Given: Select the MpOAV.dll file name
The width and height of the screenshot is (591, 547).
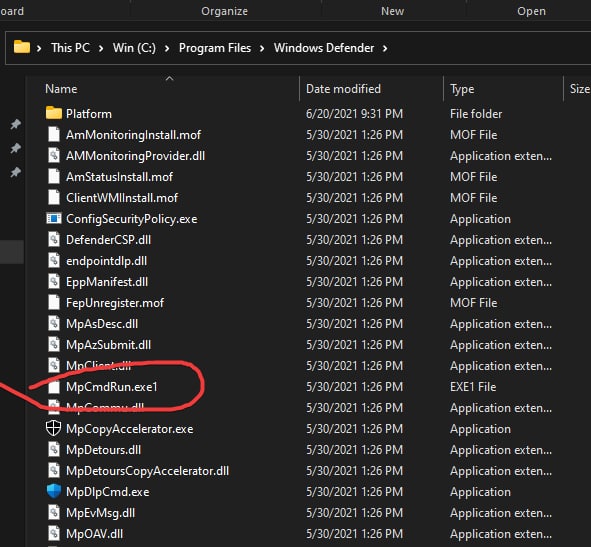Looking at the screenshot, I should pyautogui.click(x=94, y=534).
